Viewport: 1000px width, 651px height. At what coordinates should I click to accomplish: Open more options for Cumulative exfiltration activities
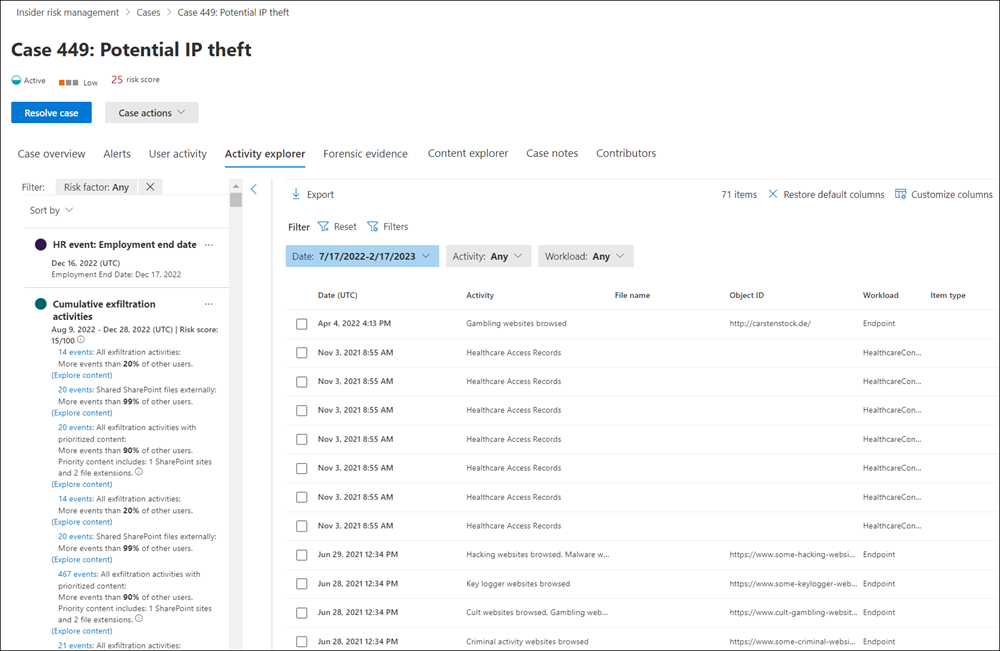pos(208,304)
